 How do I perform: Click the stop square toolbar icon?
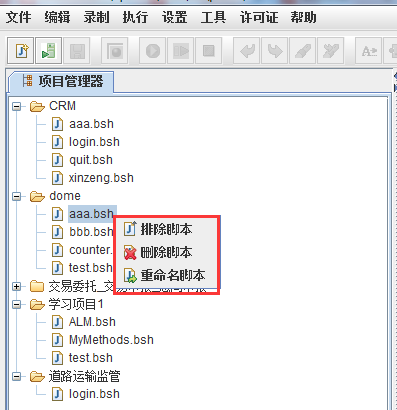(209, 51)
